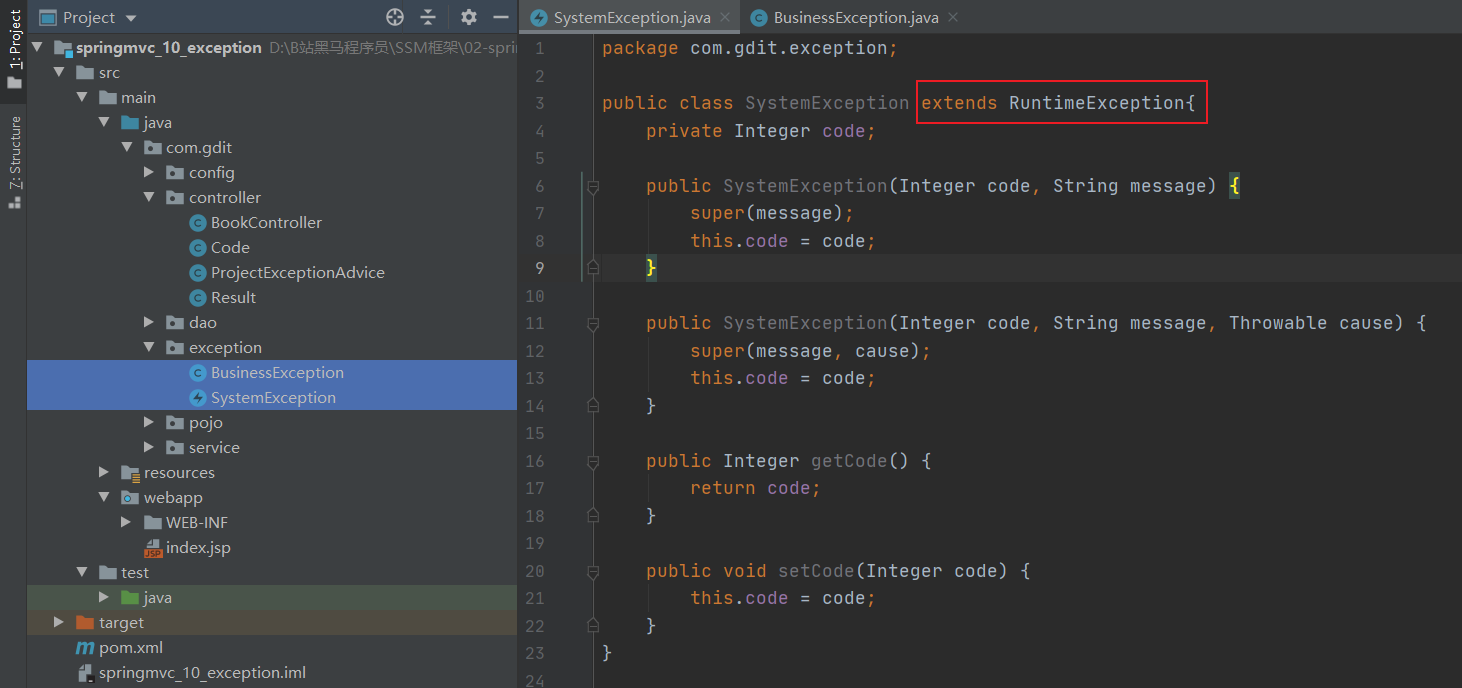Expand the pojo package

[149, 422]
